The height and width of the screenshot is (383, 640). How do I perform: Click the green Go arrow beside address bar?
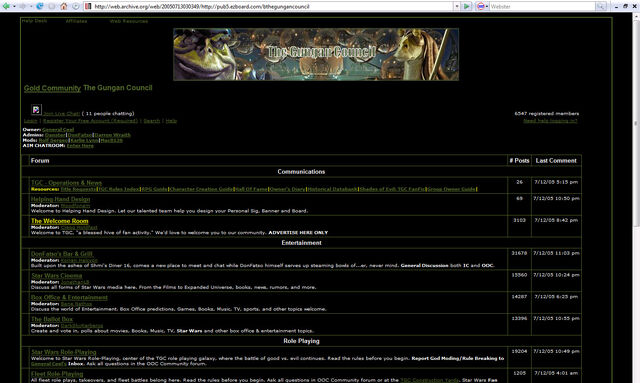click(x=467, y=6)
